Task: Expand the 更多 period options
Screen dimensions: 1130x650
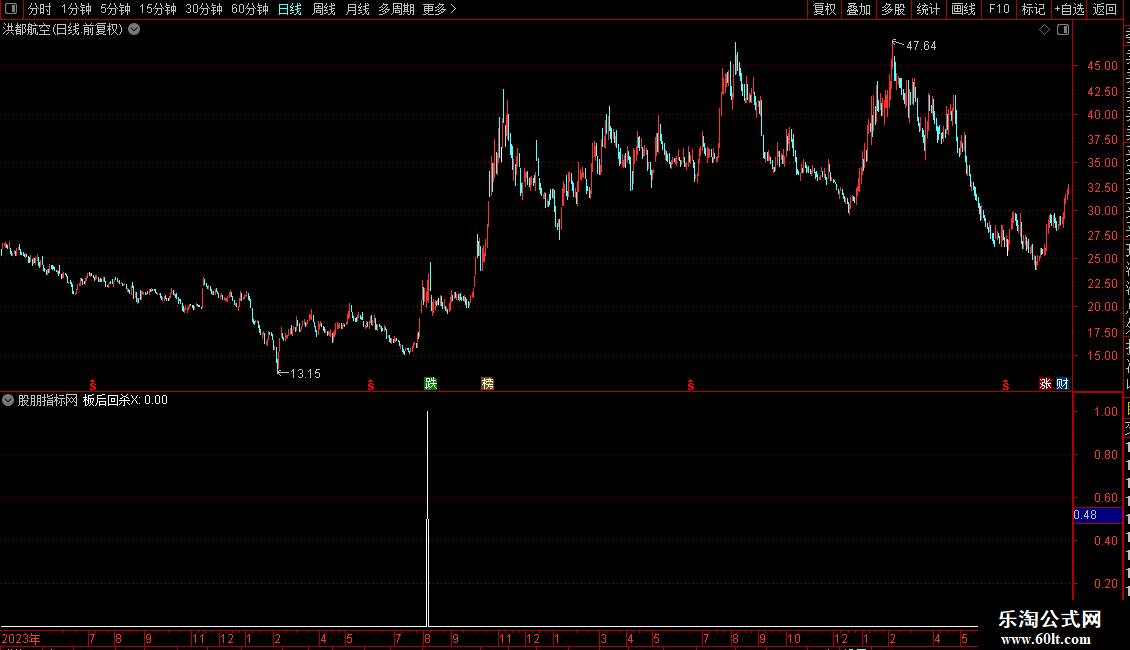Action: point(440,9)
